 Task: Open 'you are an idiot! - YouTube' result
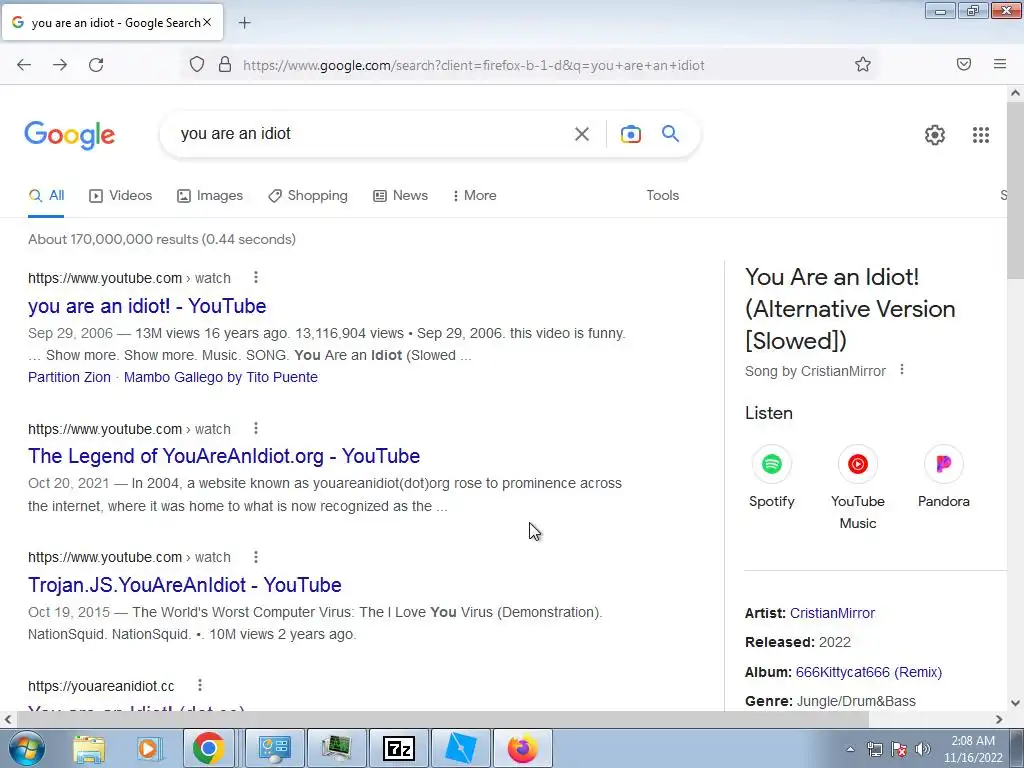coord(147,306)
